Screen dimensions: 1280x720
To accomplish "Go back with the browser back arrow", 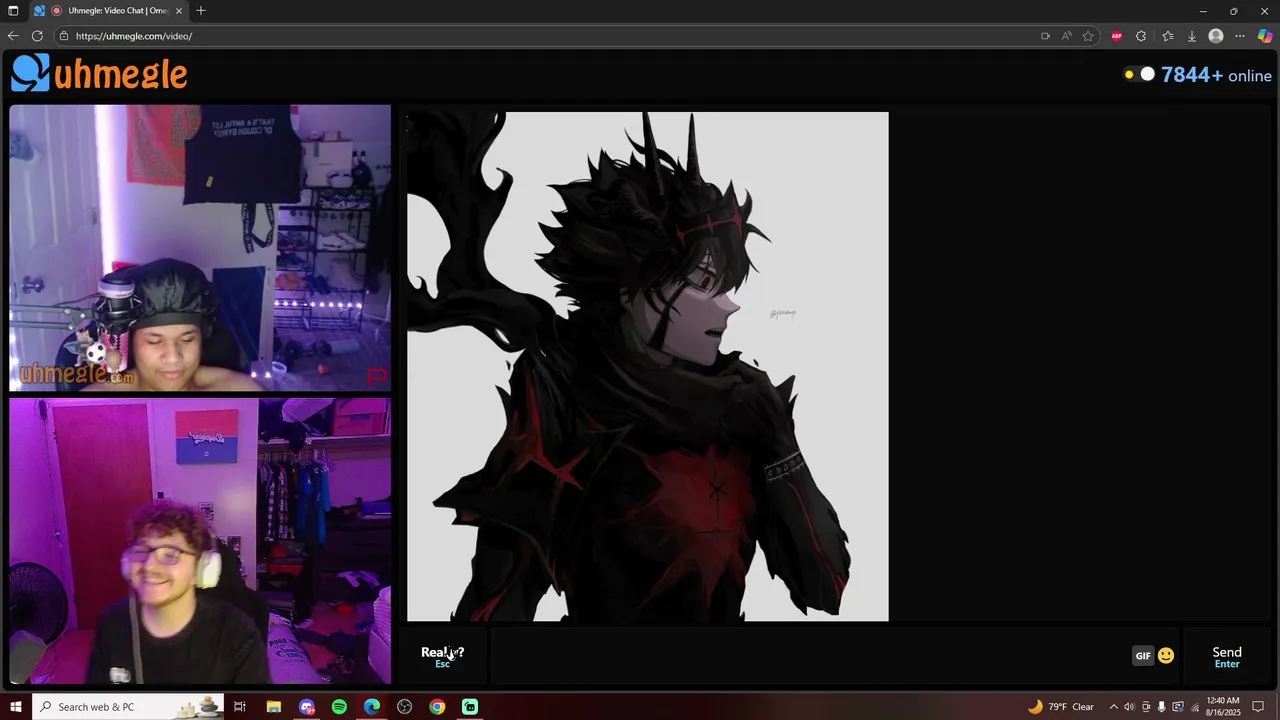I will click(13, 36).
